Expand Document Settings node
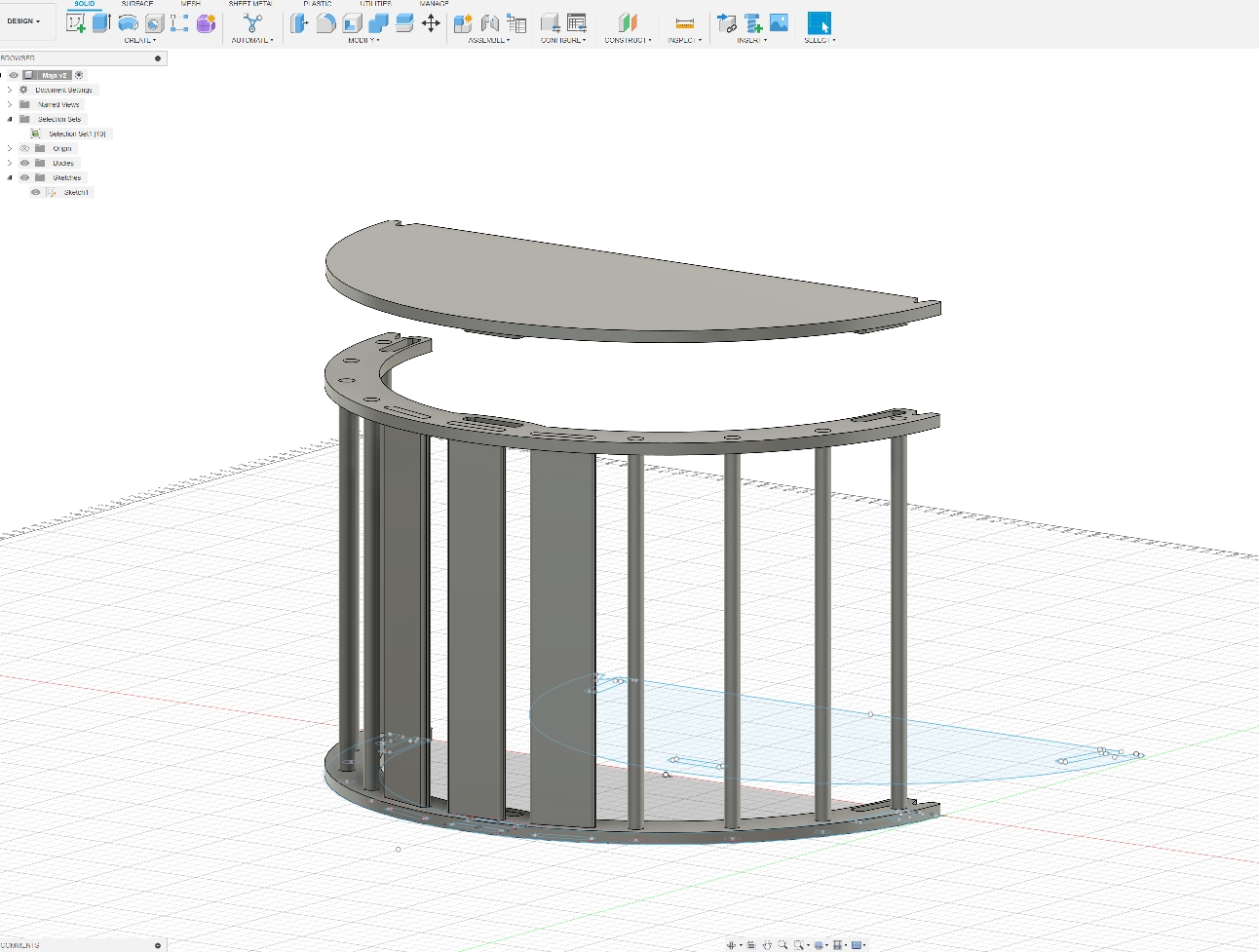Image resolution: width=1259 pixels, height=952 pixels. point(10,90)
